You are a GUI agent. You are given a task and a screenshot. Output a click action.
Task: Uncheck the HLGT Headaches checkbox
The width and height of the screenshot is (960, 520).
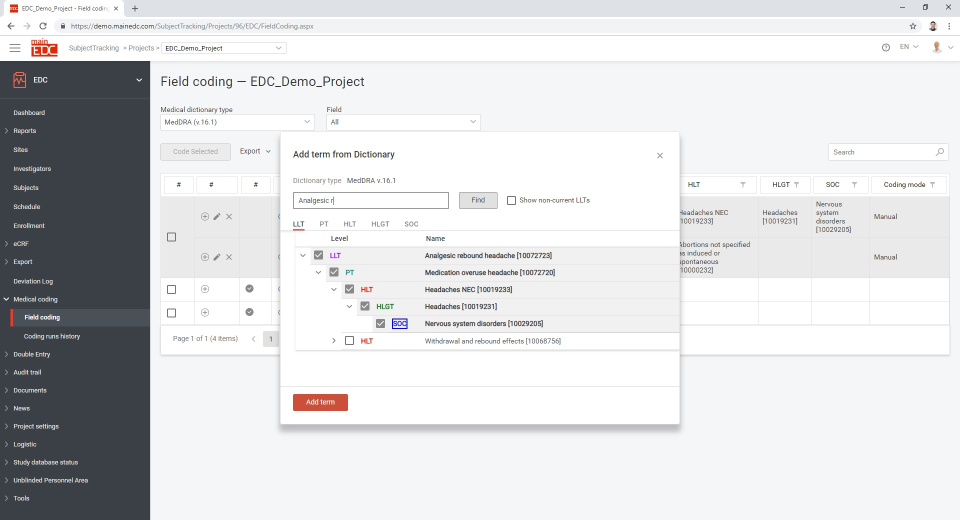[365, 306]
